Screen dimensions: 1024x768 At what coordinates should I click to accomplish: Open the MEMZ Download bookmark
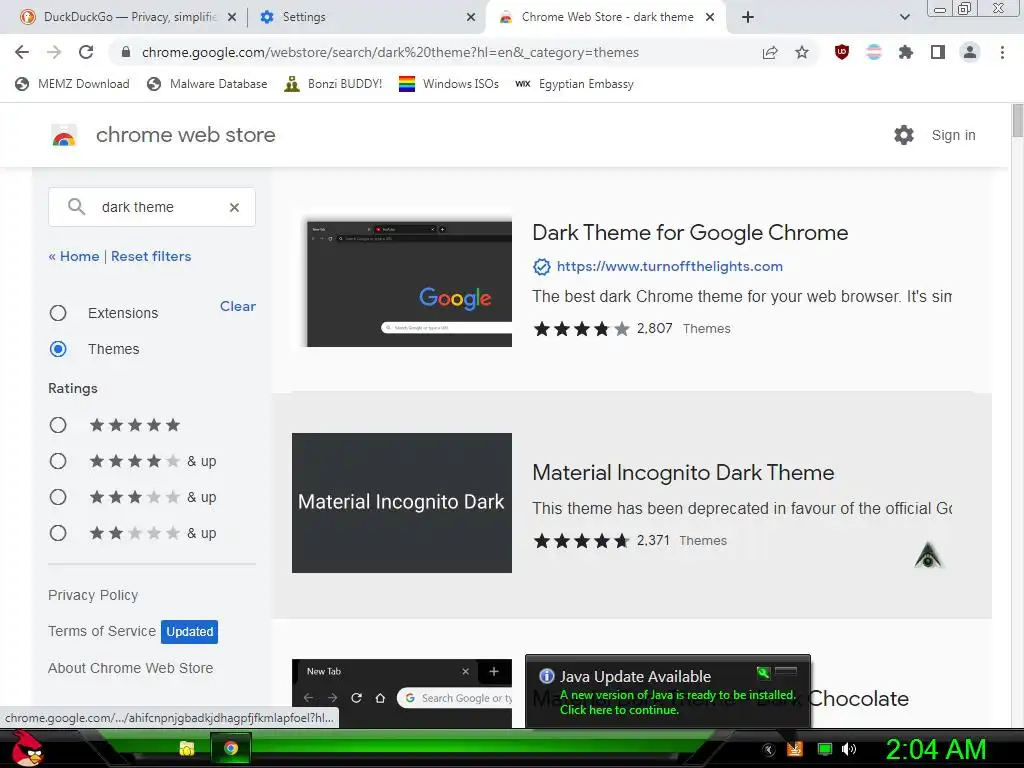72,84
